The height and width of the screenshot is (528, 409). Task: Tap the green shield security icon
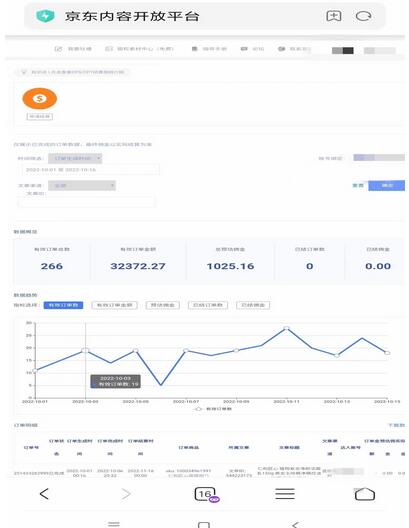(45, 16)
